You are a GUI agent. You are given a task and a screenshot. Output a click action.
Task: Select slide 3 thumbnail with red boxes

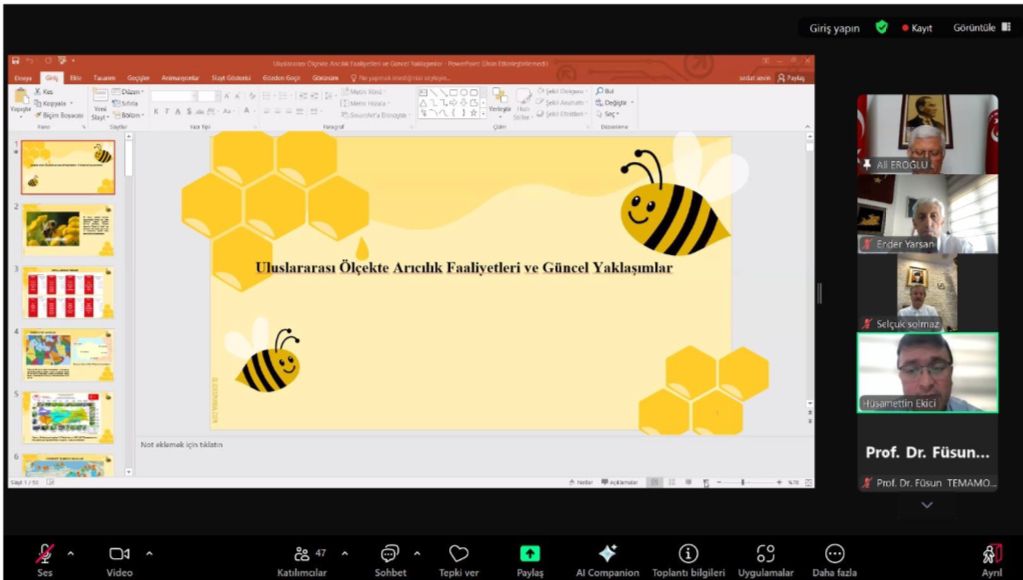68,292
